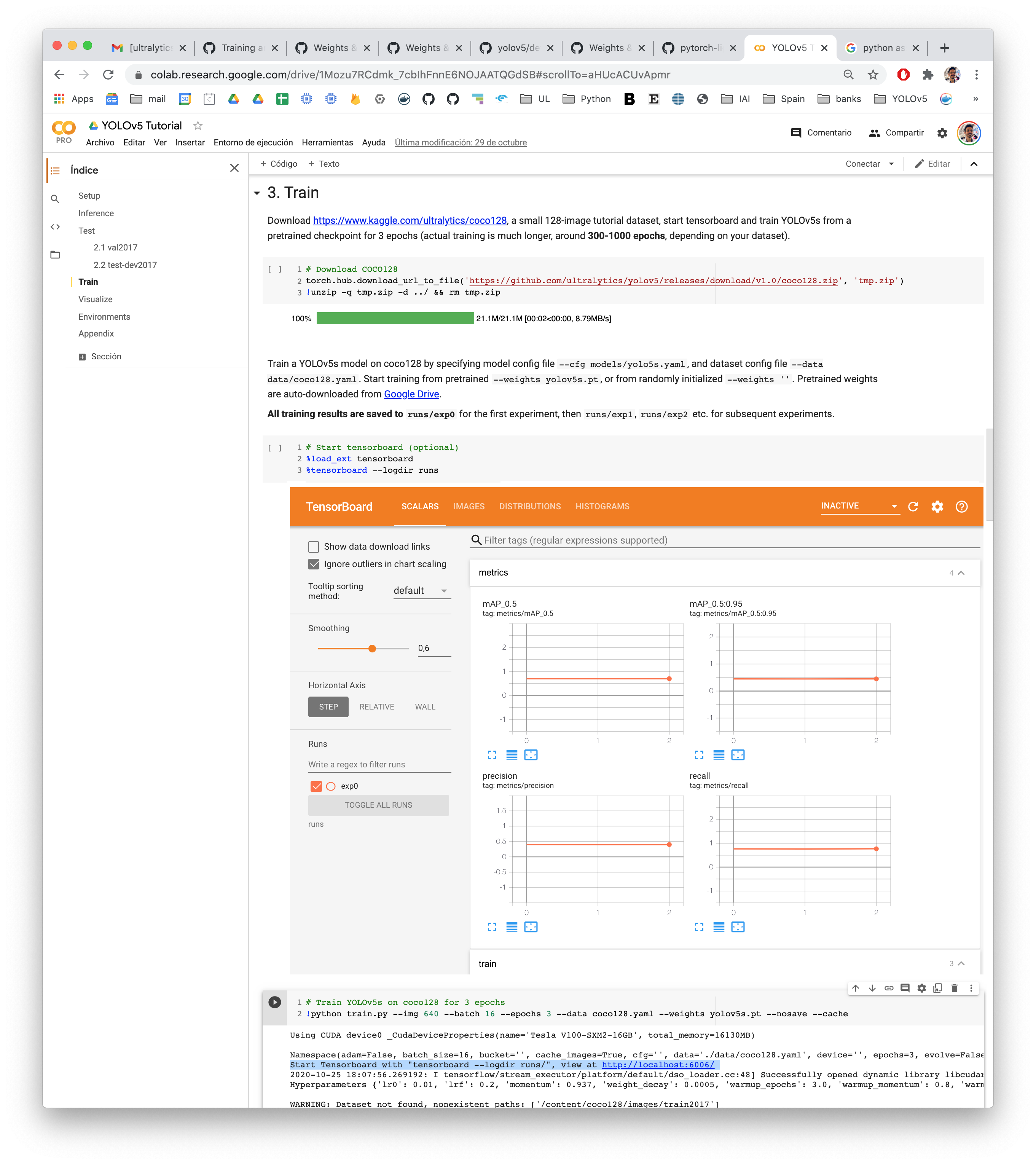Select STEP horizontal axis
This screenshot has height=1164, width=1036.
(x=328, y=707)
